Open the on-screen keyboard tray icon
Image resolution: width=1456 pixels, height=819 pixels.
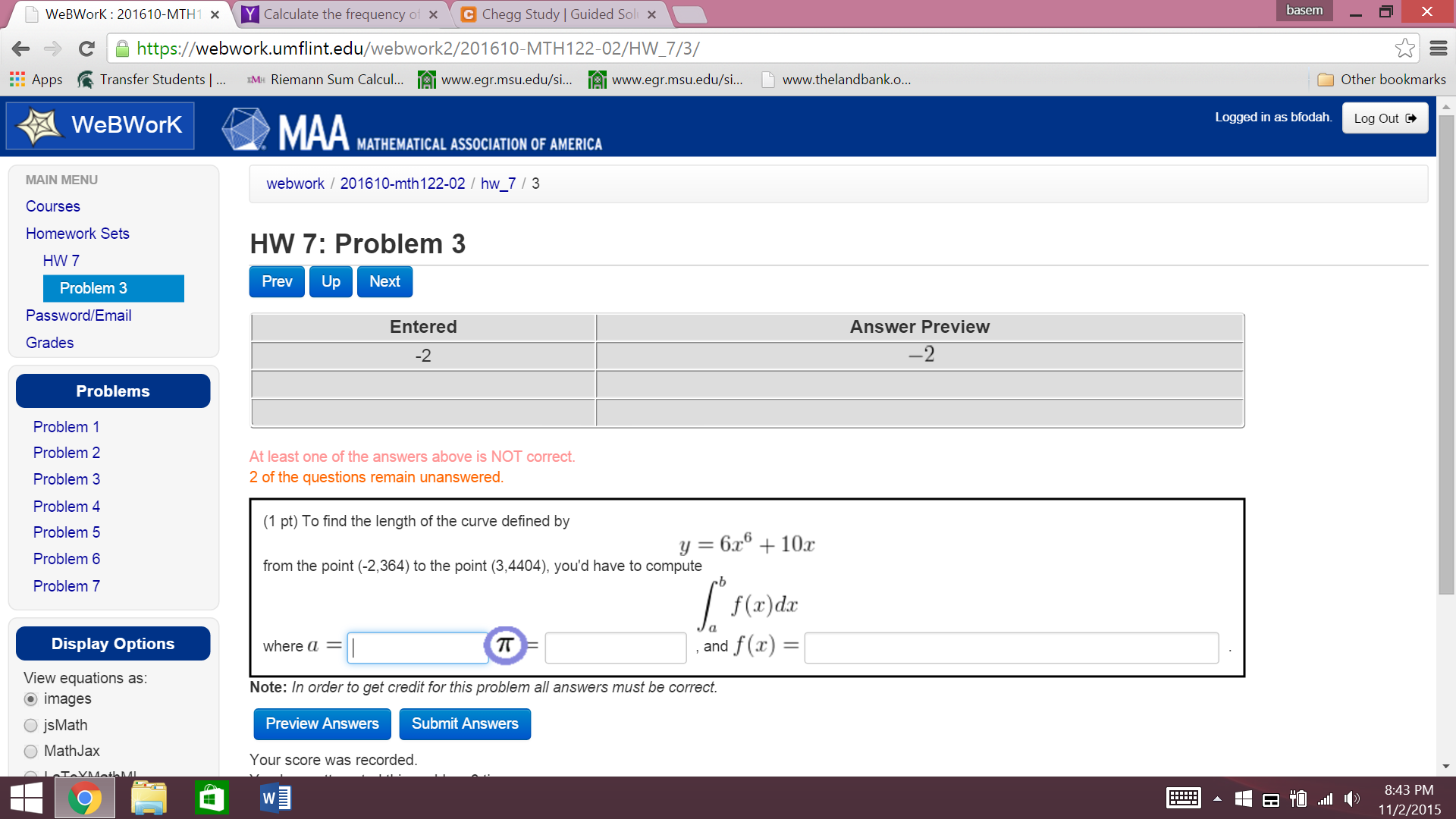pos(1183,799)
